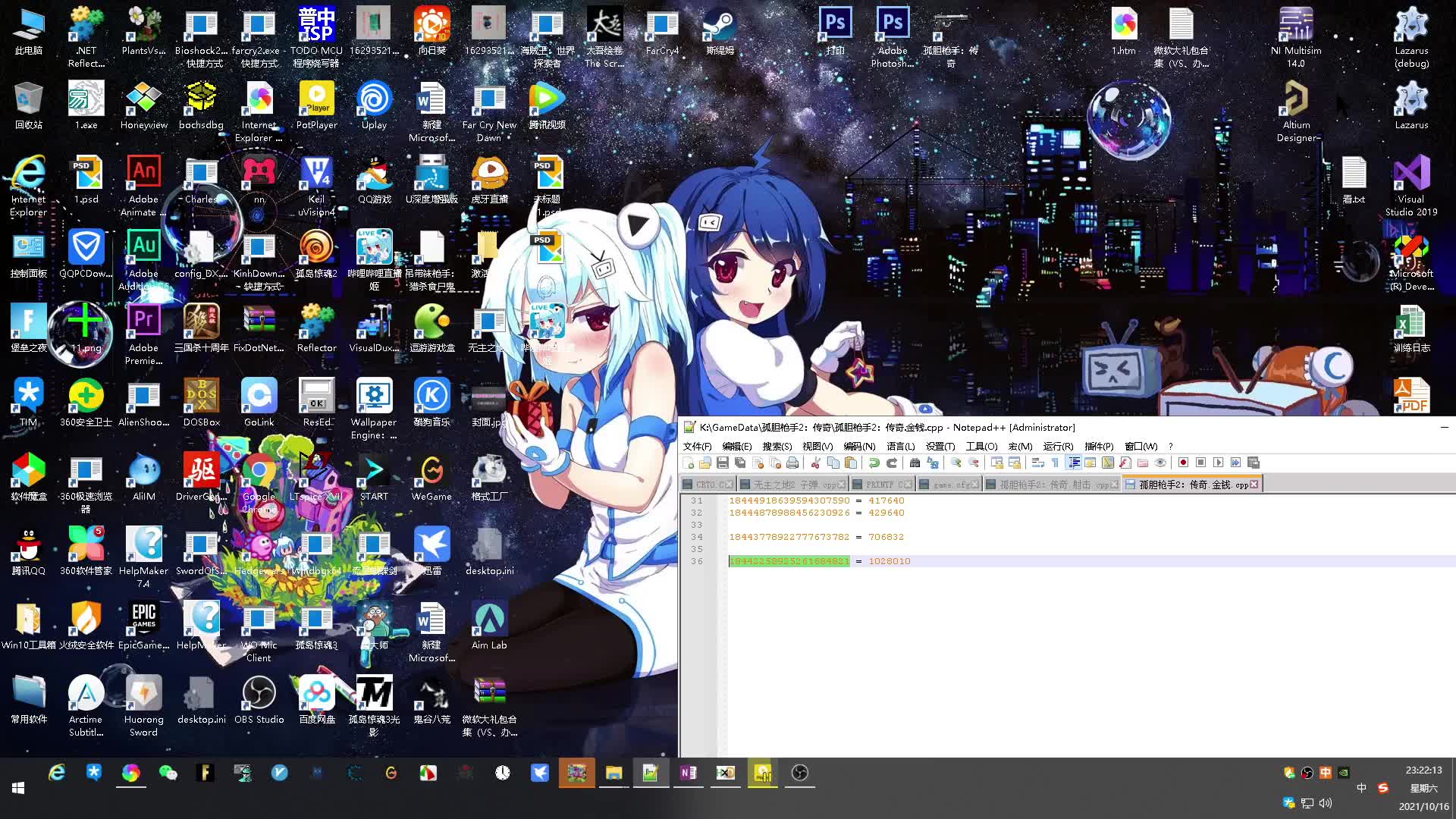Select the Steam desktop shortcut
Screen dimensions: 1456x819
[x=720, y=32]
